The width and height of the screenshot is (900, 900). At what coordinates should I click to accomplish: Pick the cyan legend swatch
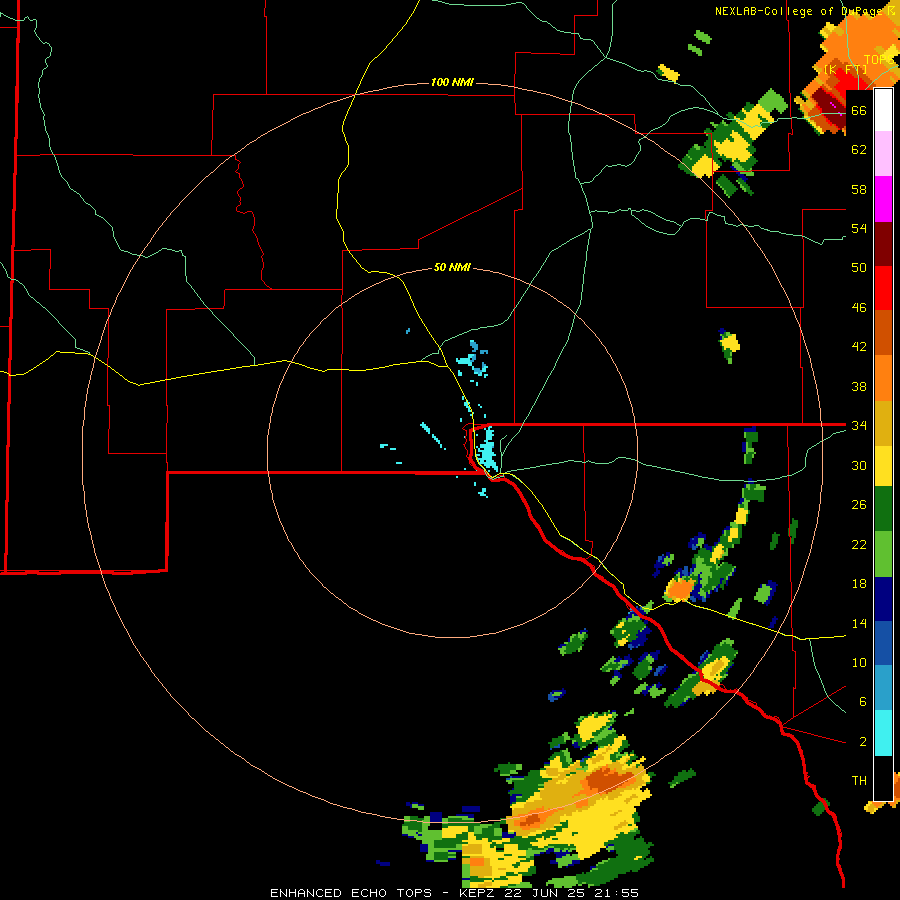pos(883,733)
